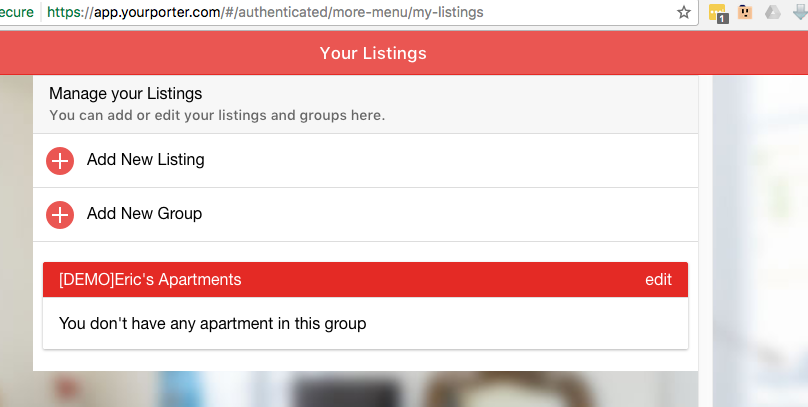
Task: Open the blue download arrow extension
Action: [x=800, y=12]
